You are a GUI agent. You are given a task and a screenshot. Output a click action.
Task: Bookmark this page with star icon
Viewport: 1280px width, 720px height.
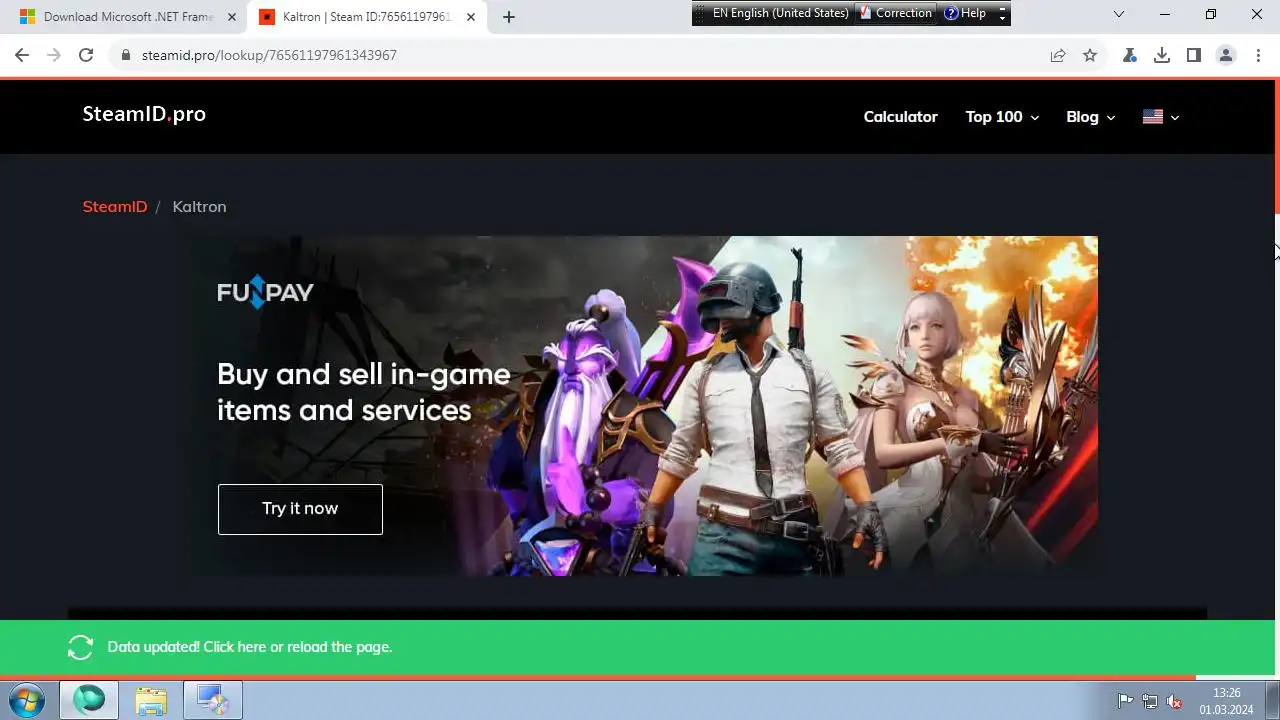click(1090, 55)
